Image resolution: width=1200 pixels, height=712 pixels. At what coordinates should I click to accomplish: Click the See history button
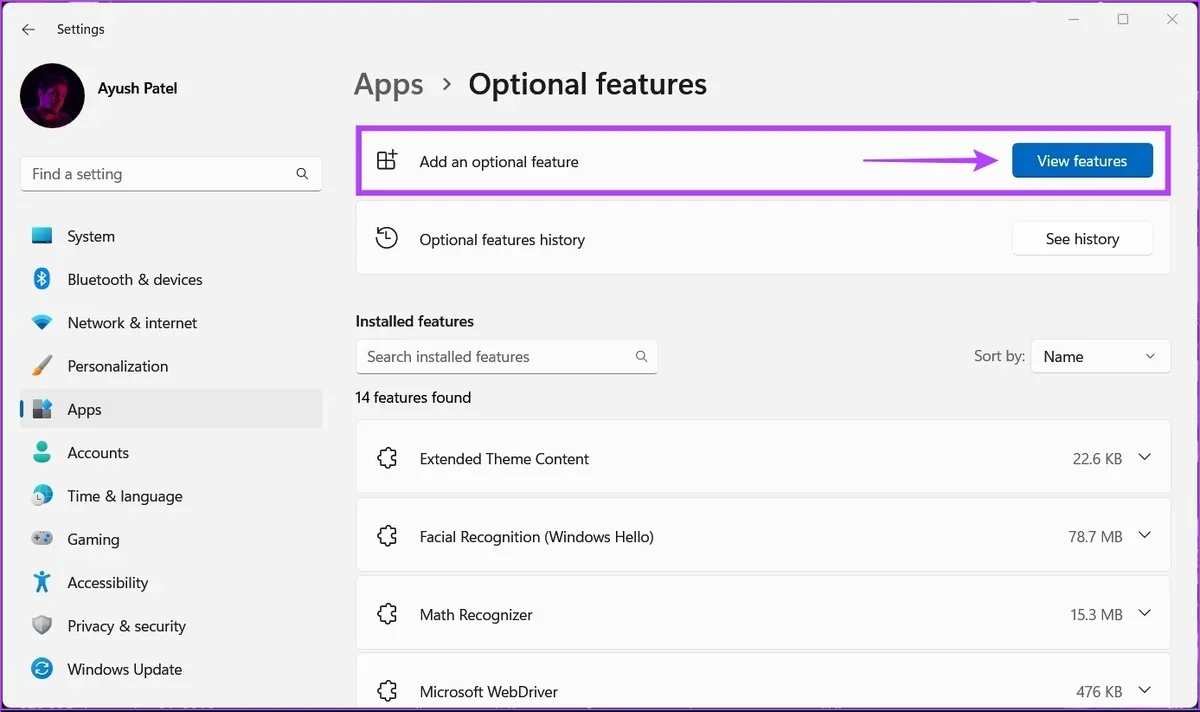coord(1082,239)
